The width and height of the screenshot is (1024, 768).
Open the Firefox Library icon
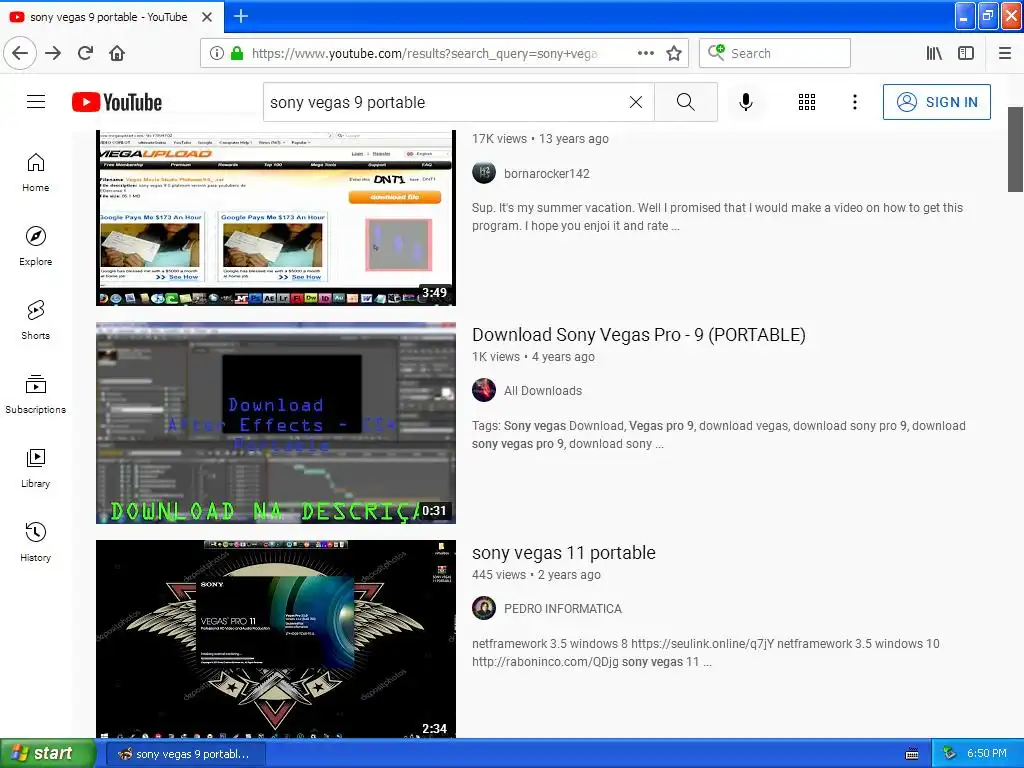(934, 53)
